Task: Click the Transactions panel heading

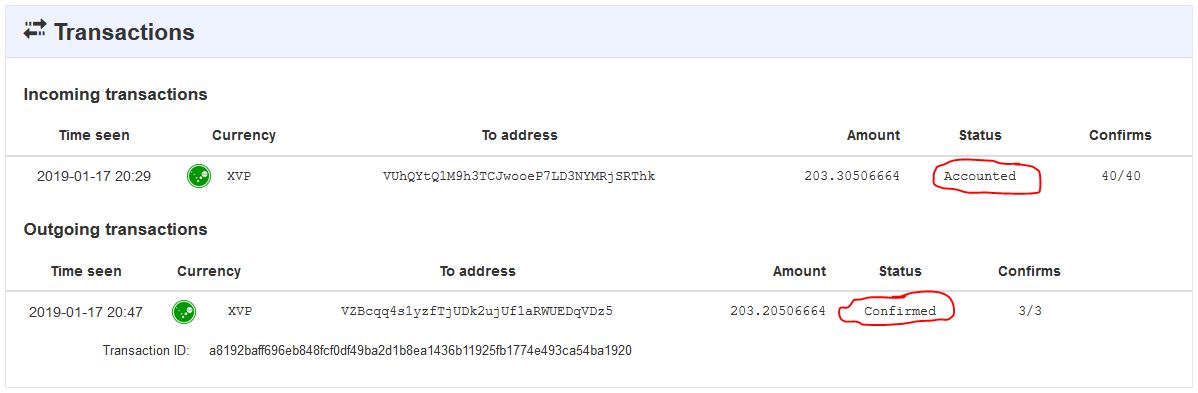Action: click(124, 32)
